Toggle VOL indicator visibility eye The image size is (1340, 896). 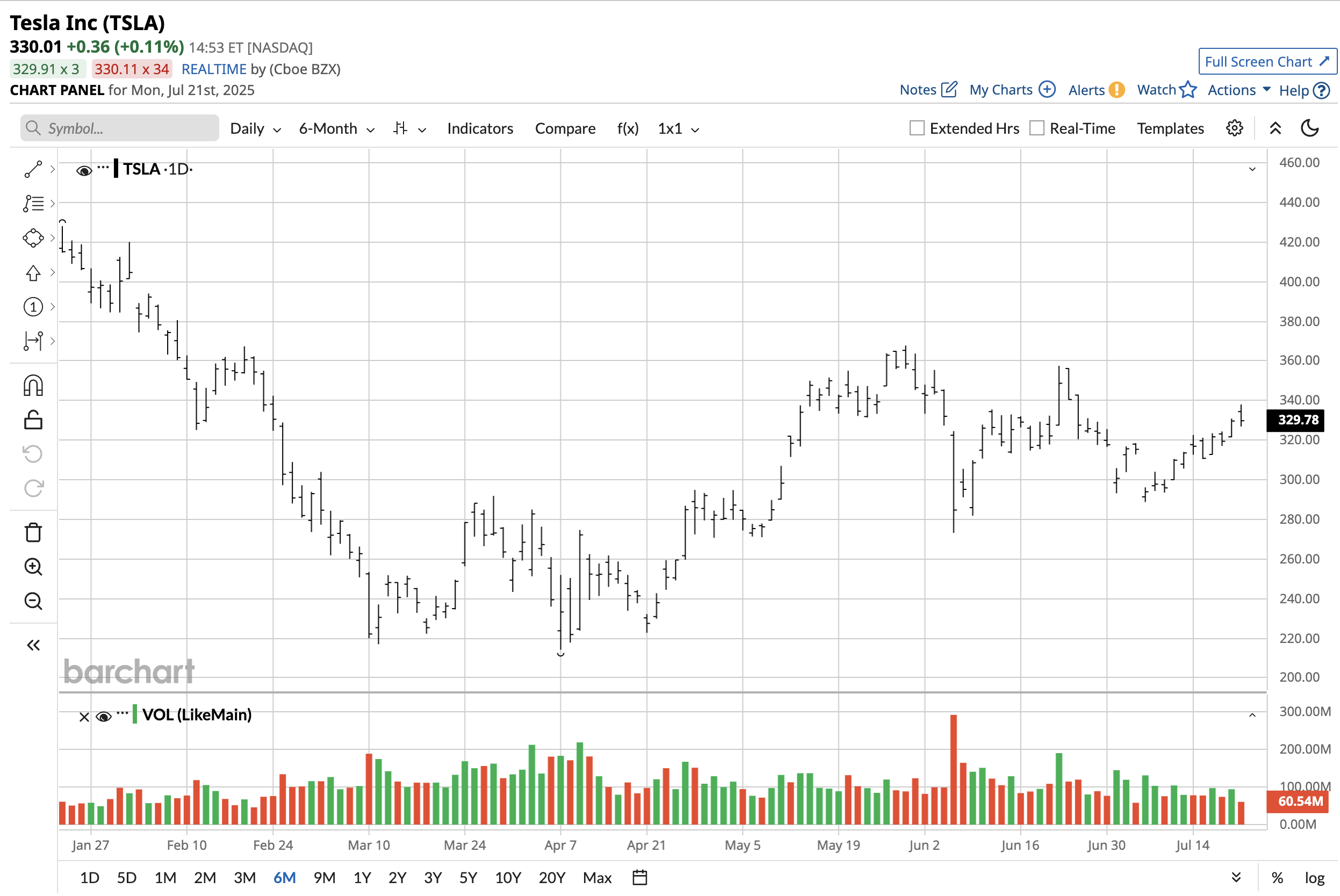104,717
